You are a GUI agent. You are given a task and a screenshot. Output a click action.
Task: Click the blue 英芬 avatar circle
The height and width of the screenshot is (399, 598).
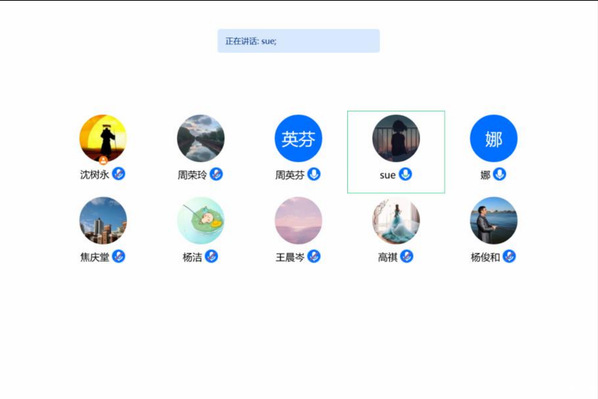[x=298, y=138]
